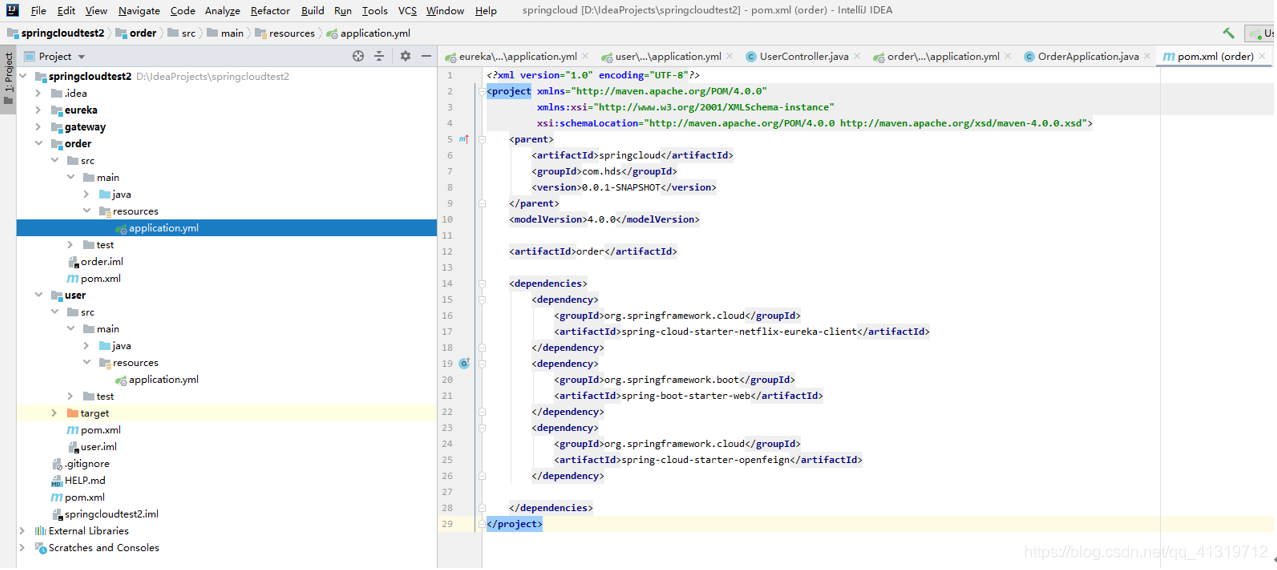Click the gutter marker icon on line 19
Image resolution: width=1277 pixels, height=570 pixels.
(464, 364)
